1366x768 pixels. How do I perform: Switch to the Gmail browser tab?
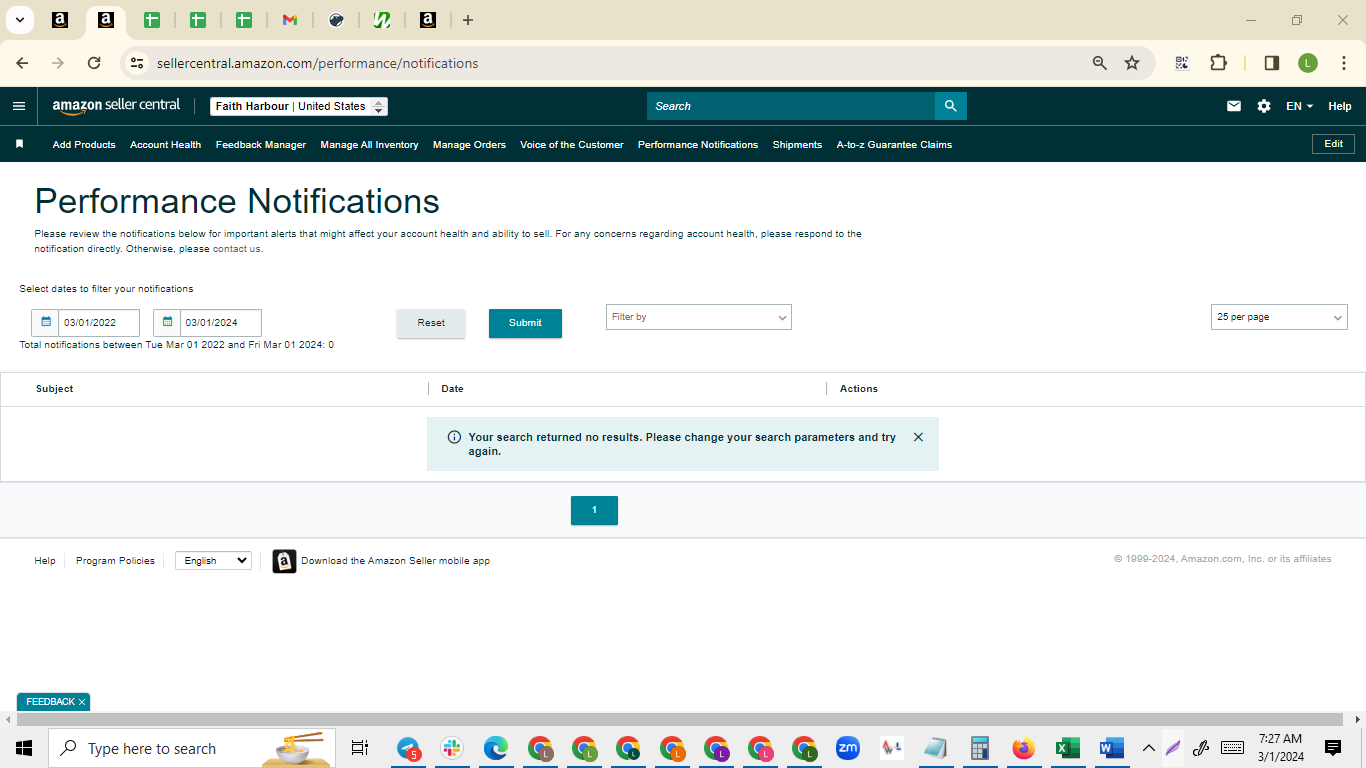(290, 20)
